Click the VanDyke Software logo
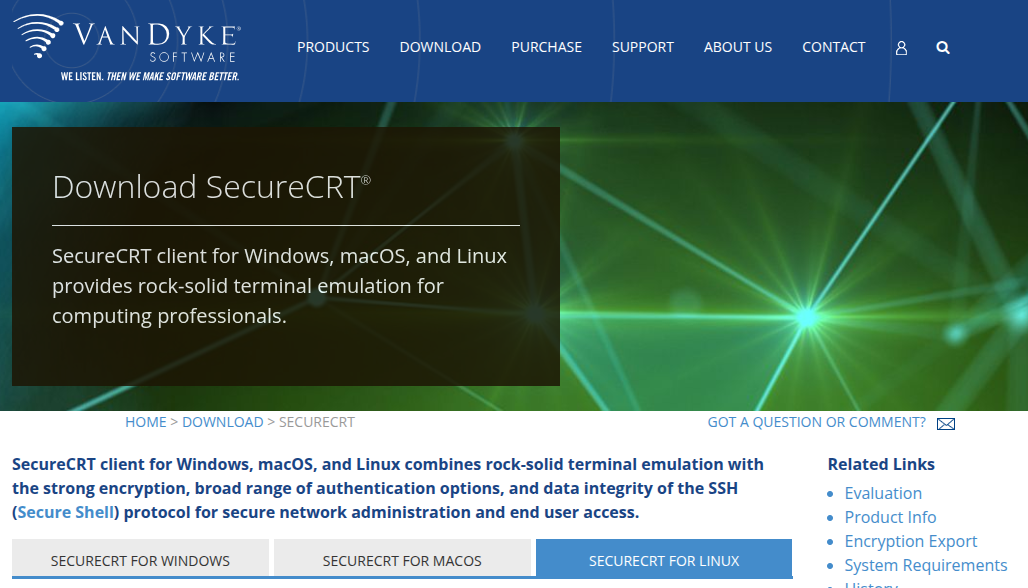The width and height of the screenshot is (1028, 588). [127, 48]
